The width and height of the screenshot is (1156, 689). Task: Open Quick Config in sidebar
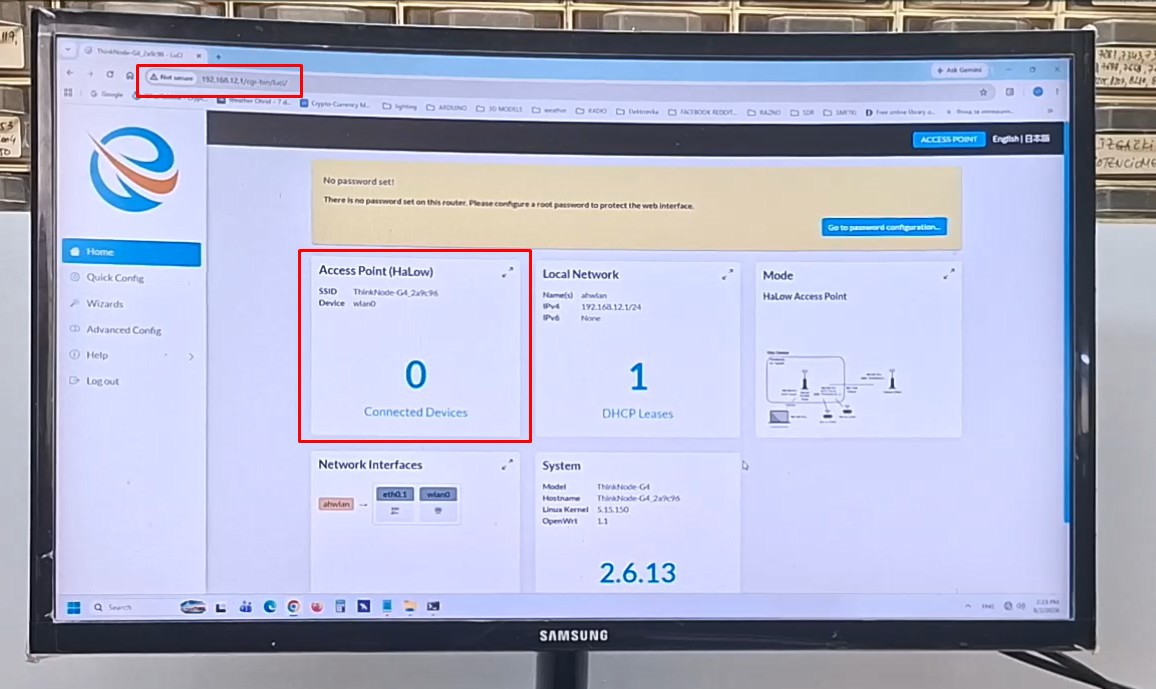coord(115,278)
